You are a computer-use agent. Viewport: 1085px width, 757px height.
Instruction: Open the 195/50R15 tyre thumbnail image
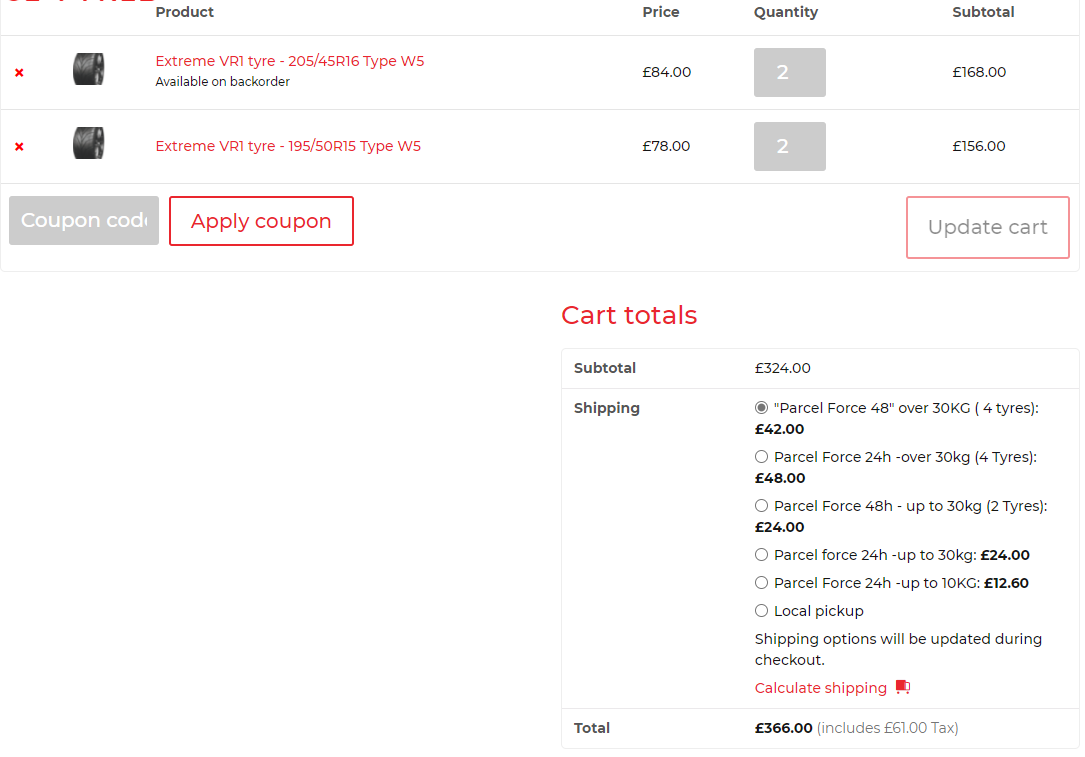pyautogui.click(x=89, y=143)
